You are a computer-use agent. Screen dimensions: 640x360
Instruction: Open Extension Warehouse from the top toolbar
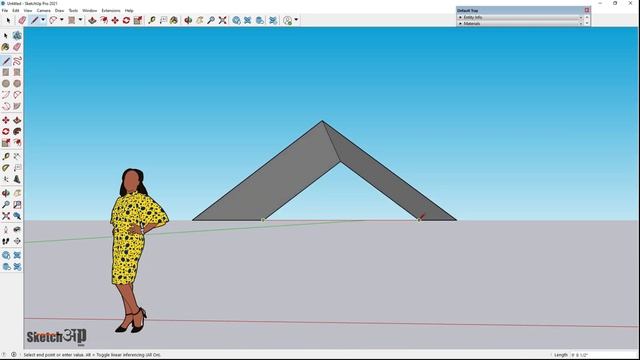pyautogui.click(x=248, y=20)
